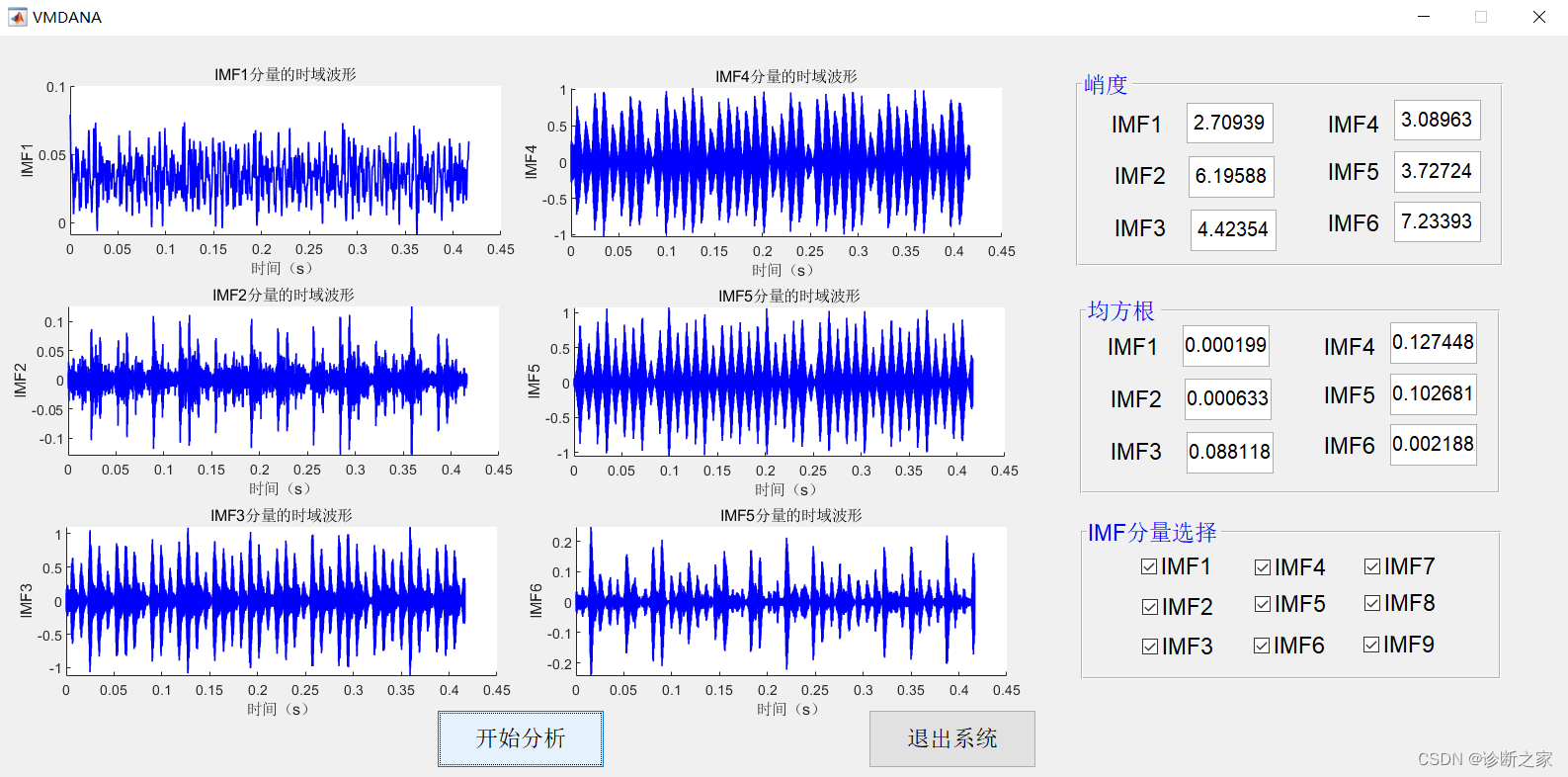Select the kurtosis IMF1 field 2.70939
This screenshot has height=777, width=1568.
[1230, 124]
